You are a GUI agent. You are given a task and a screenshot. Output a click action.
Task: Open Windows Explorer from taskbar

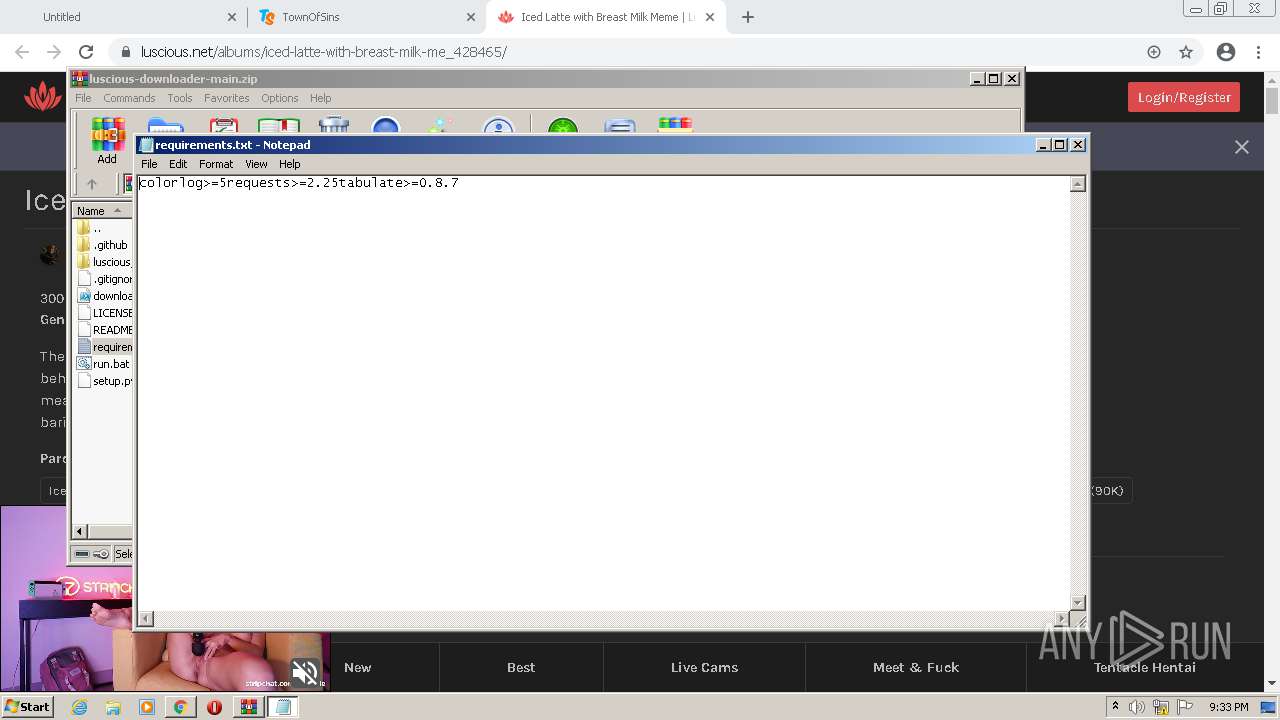[x=113, y=707]
